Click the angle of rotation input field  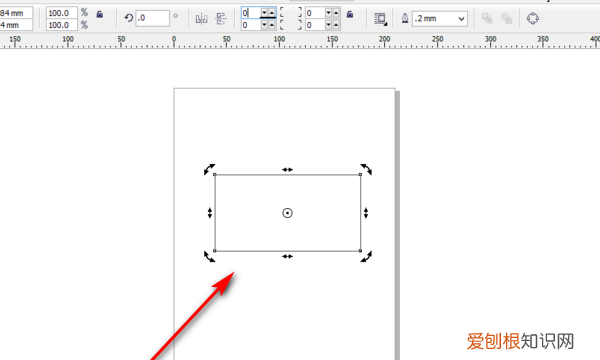[152, 18]
